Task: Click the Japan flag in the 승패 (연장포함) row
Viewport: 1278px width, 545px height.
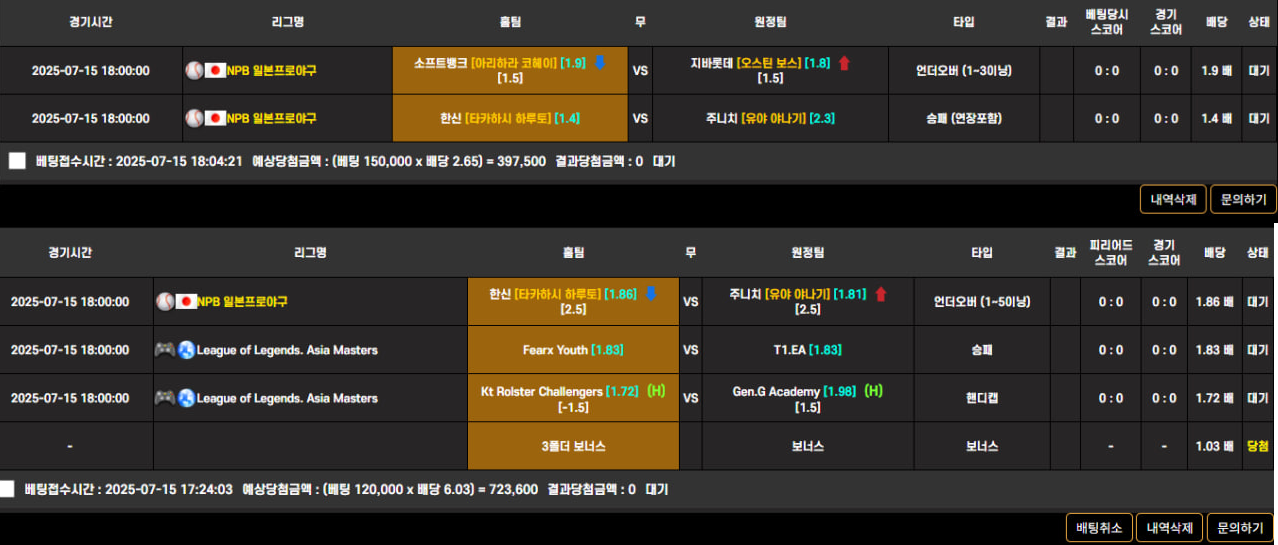Action: pyautogui.click(x=215, y=118)
